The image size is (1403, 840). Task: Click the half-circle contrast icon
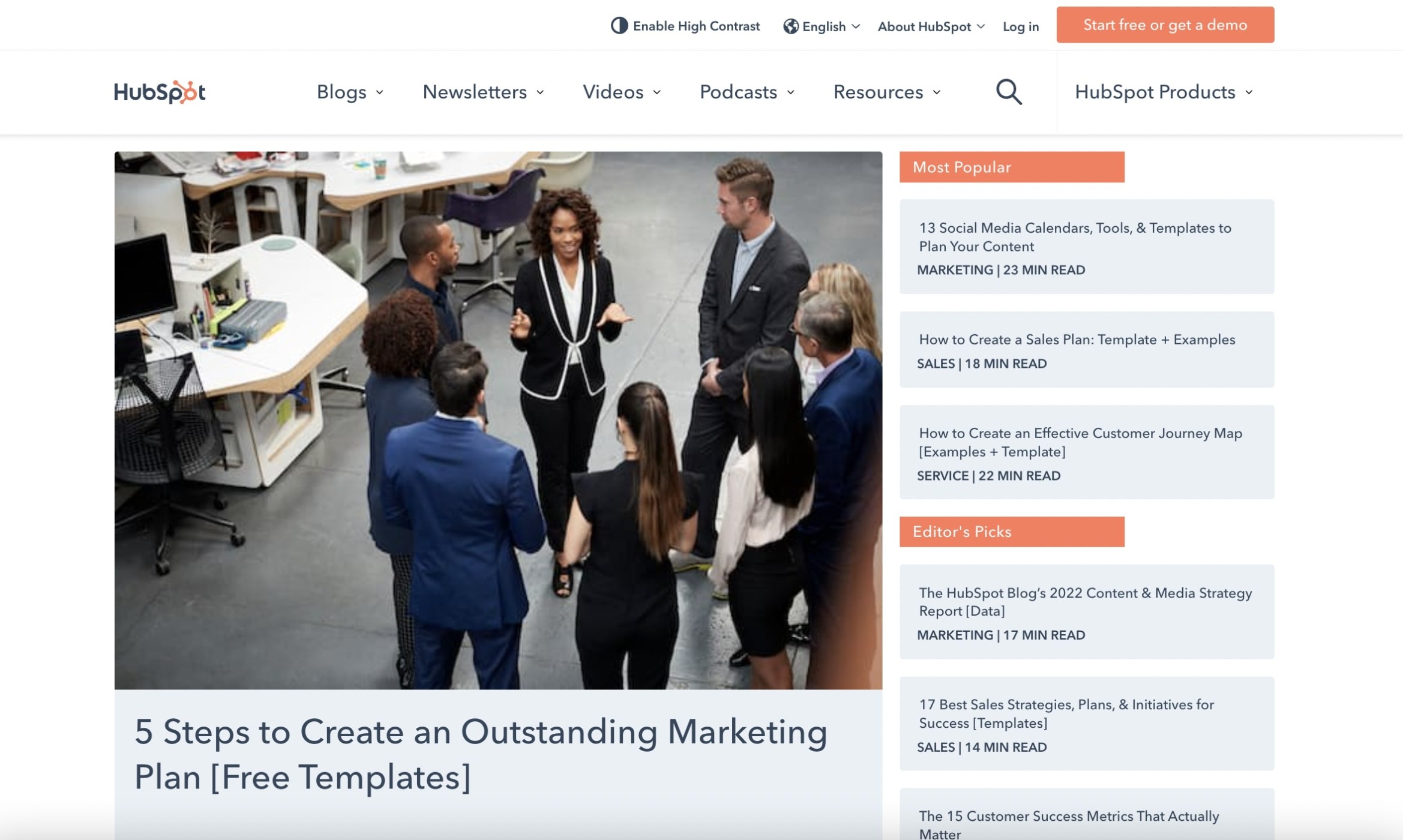pyautogui.click(x=619, y=26)
